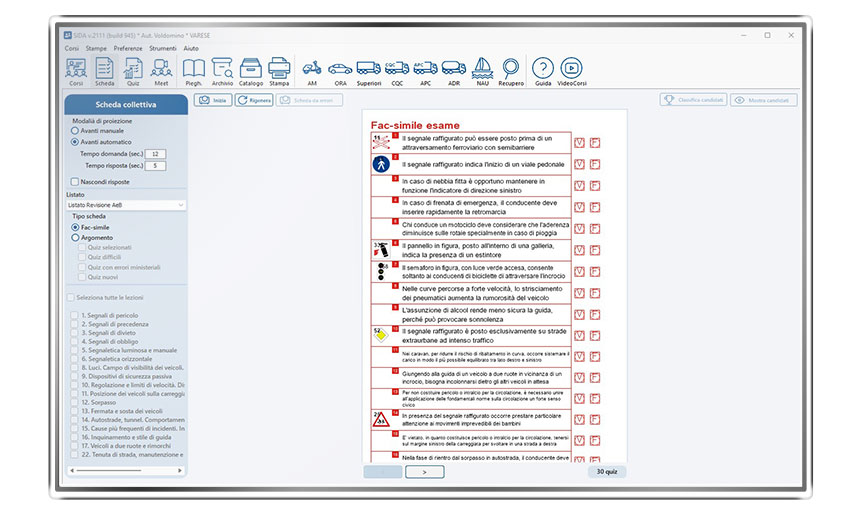Open the Corsi section in the toolbar

click(x=75, y=71)
